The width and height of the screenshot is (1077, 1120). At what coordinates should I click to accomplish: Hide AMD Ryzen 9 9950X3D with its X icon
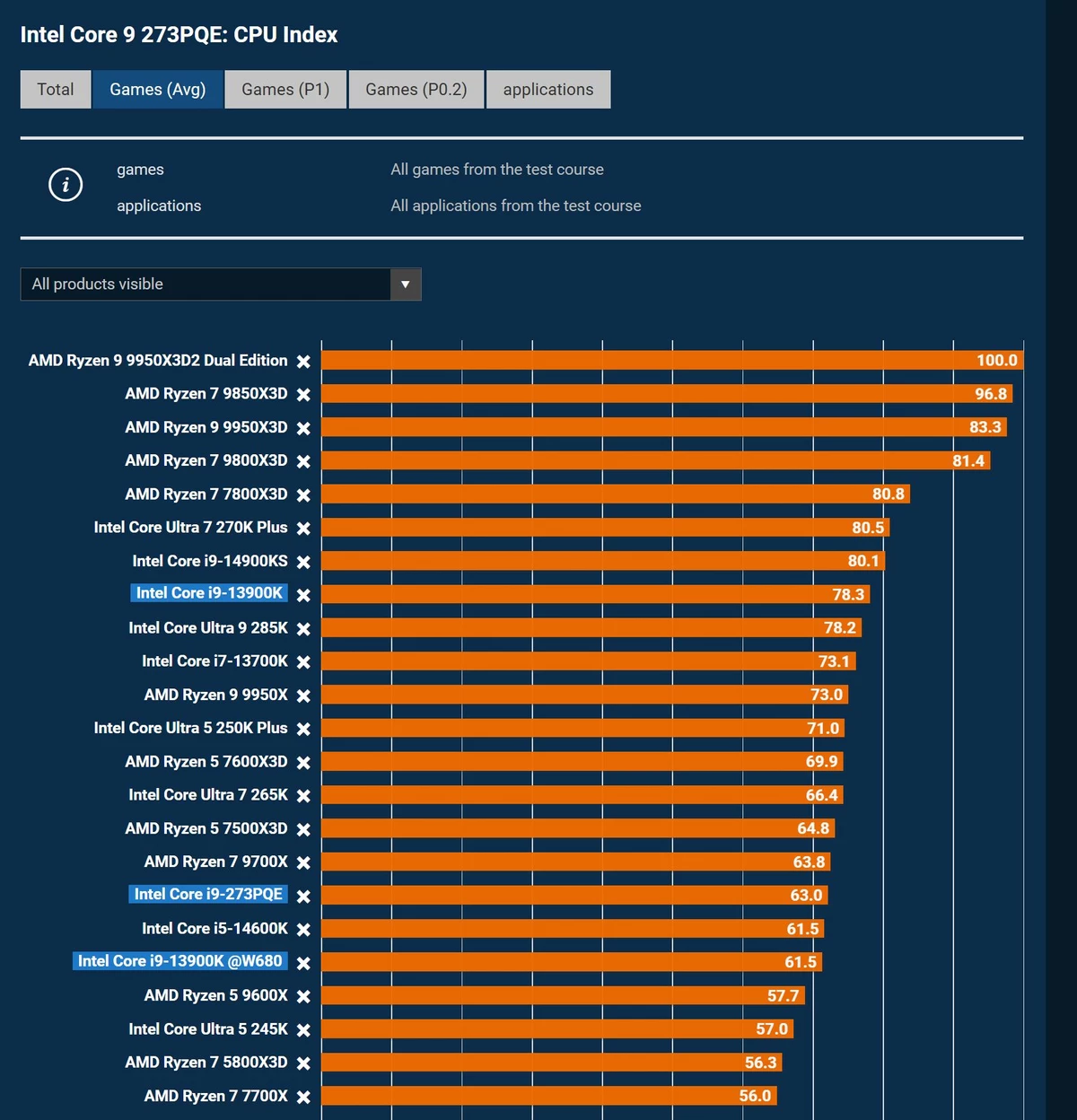click(x=303, y=428)
